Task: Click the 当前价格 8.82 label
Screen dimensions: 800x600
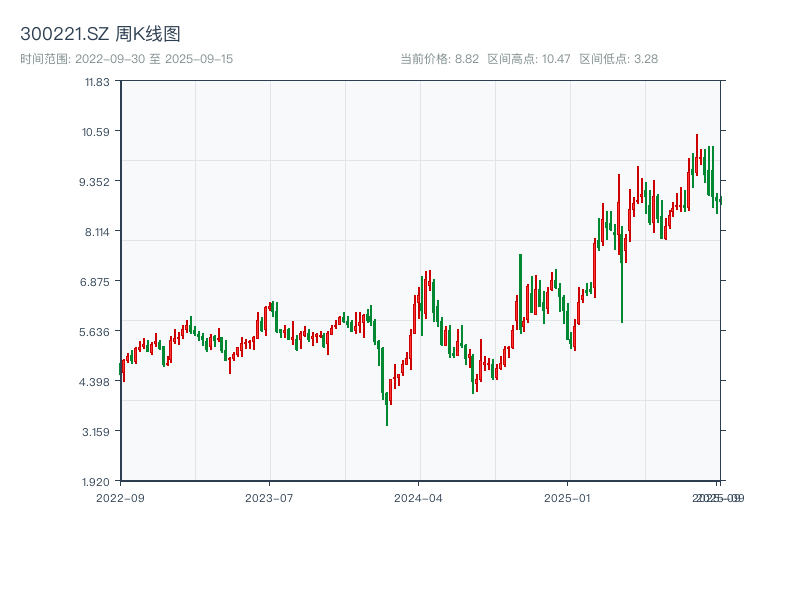Action: point(440,59)
